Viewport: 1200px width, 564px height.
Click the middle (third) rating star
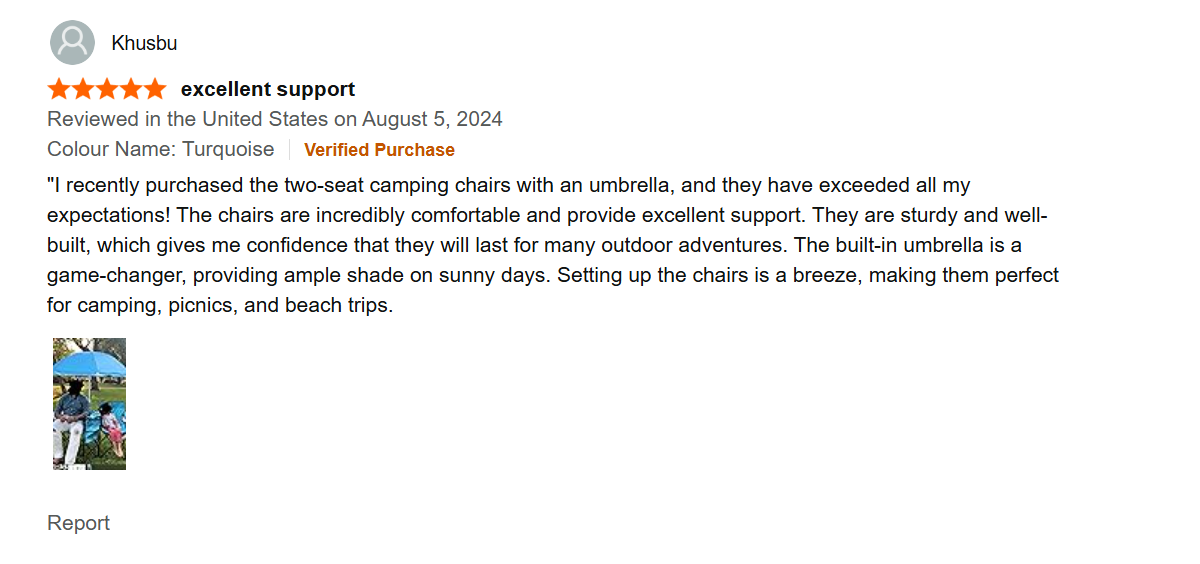click(107, 89)
